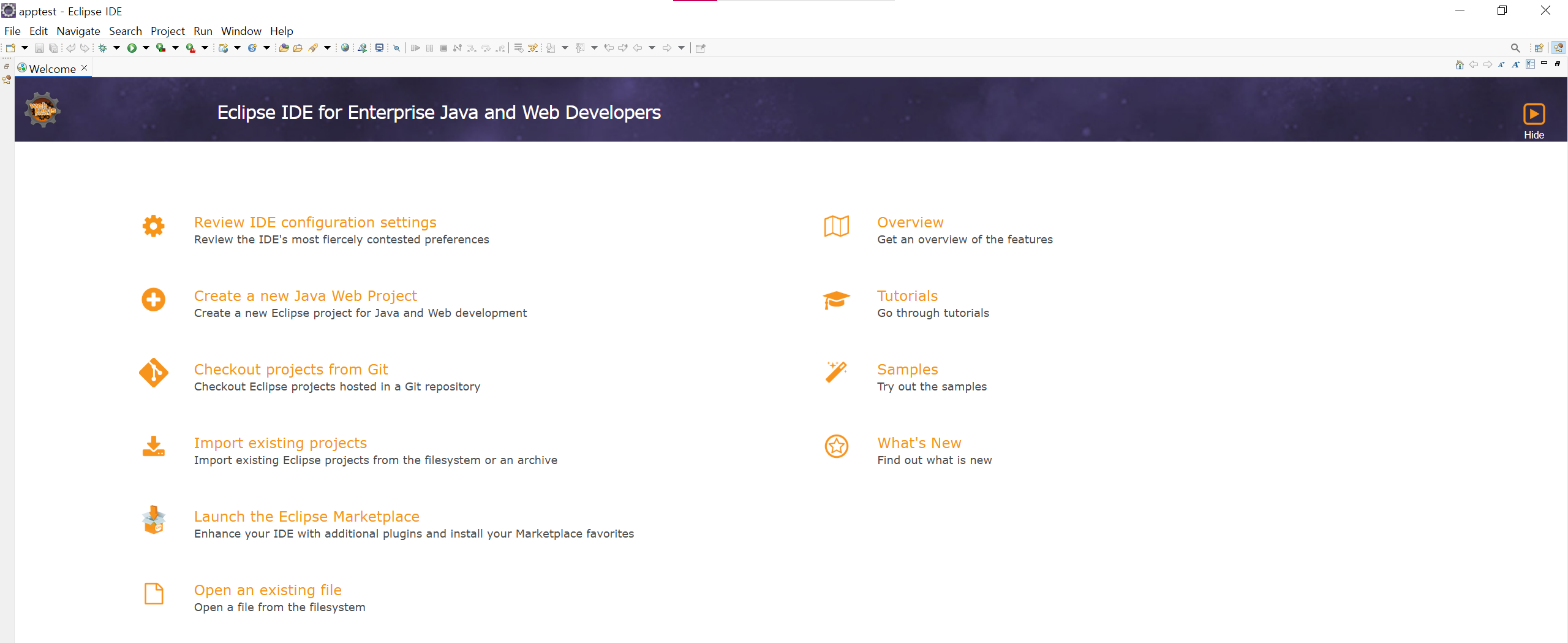This screenshot has width=1568, height=643.
Task: Open the External Tools dropdown arrow
Action: 205,48
